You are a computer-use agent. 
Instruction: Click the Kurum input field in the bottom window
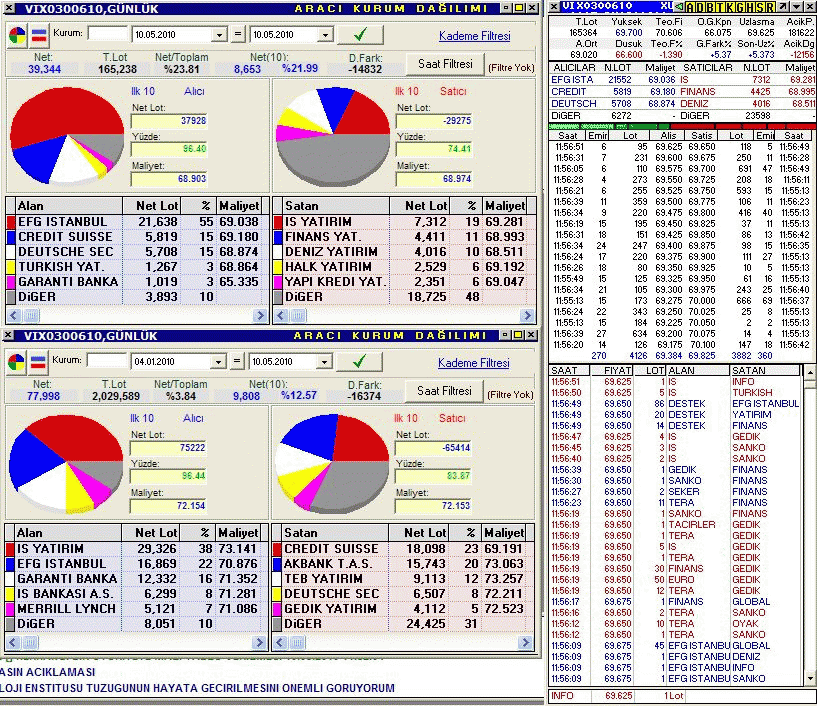click(107, 361)
